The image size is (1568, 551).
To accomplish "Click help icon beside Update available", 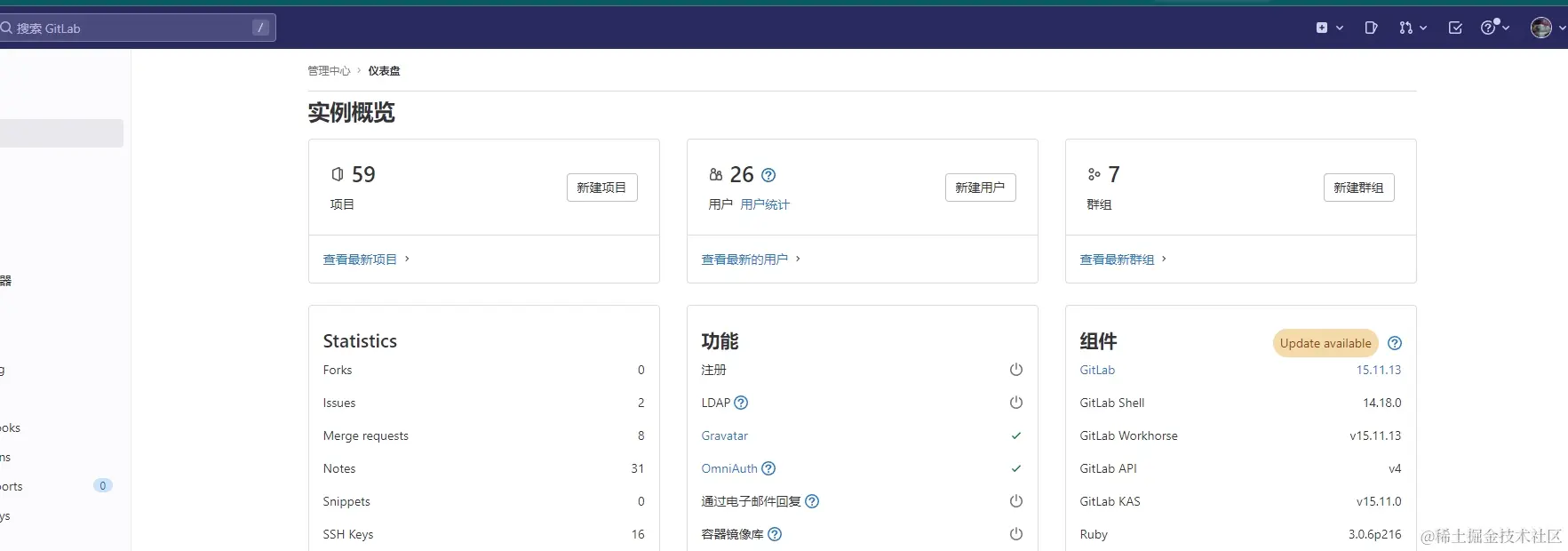I will tap(1395, 343).
